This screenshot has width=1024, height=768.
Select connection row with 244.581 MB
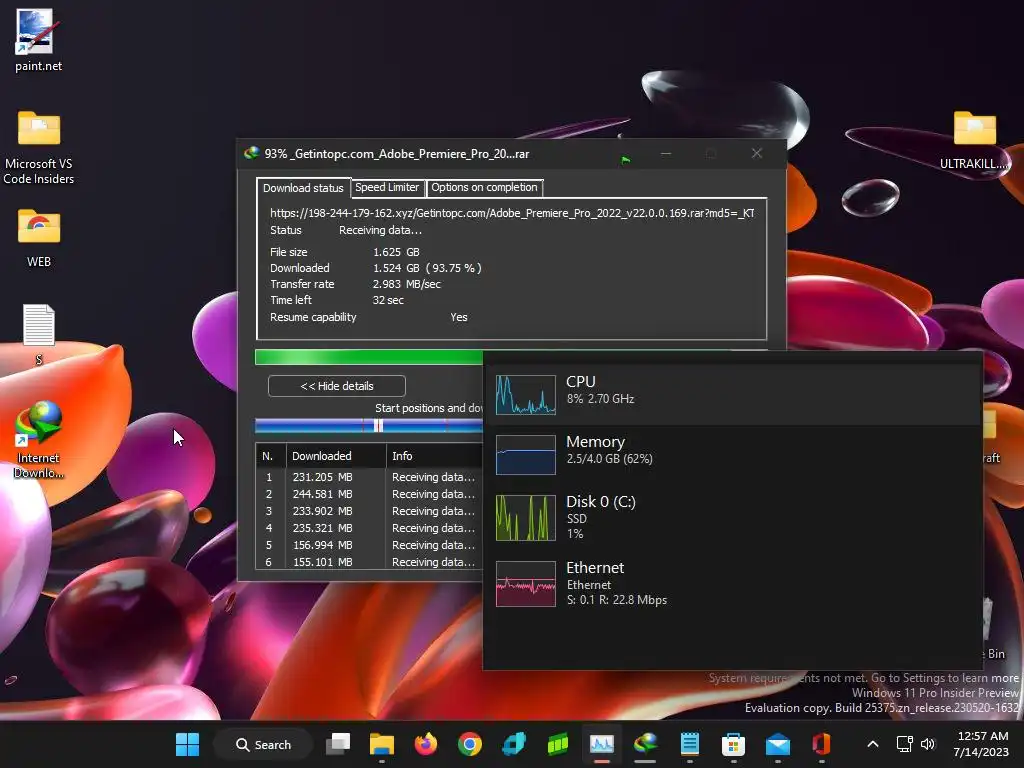[370, 494]
